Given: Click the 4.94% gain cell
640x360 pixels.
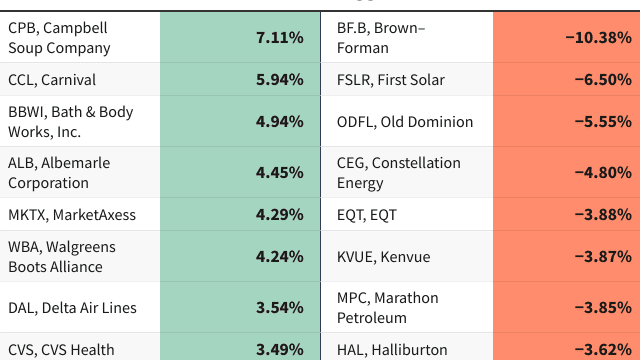Looking at the screenshot, I should point(240,122).
